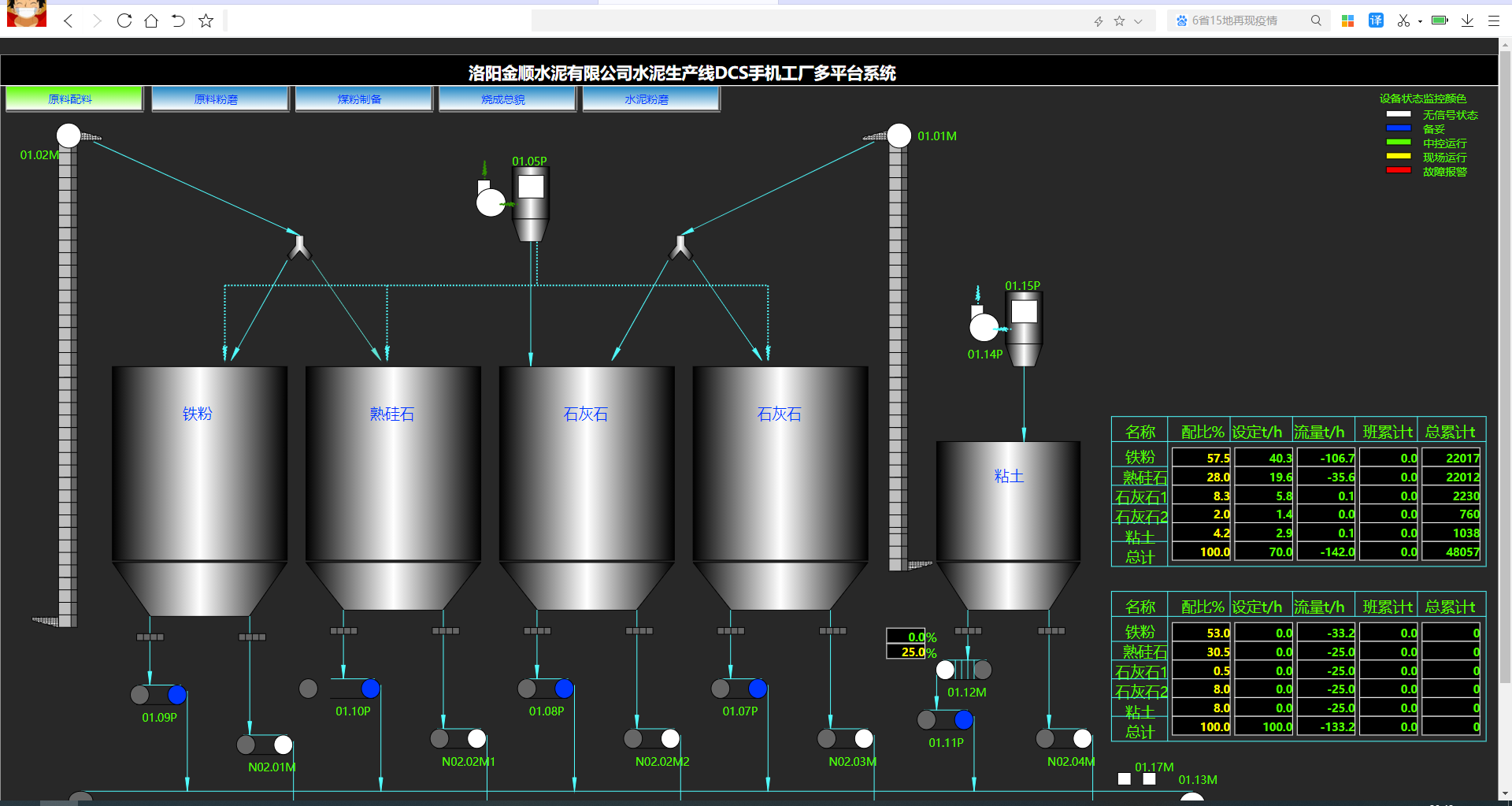The width and height of the screenshot is (1512, 806).
Task: Click the browser translate icon
Action: tap(1376, 20)
